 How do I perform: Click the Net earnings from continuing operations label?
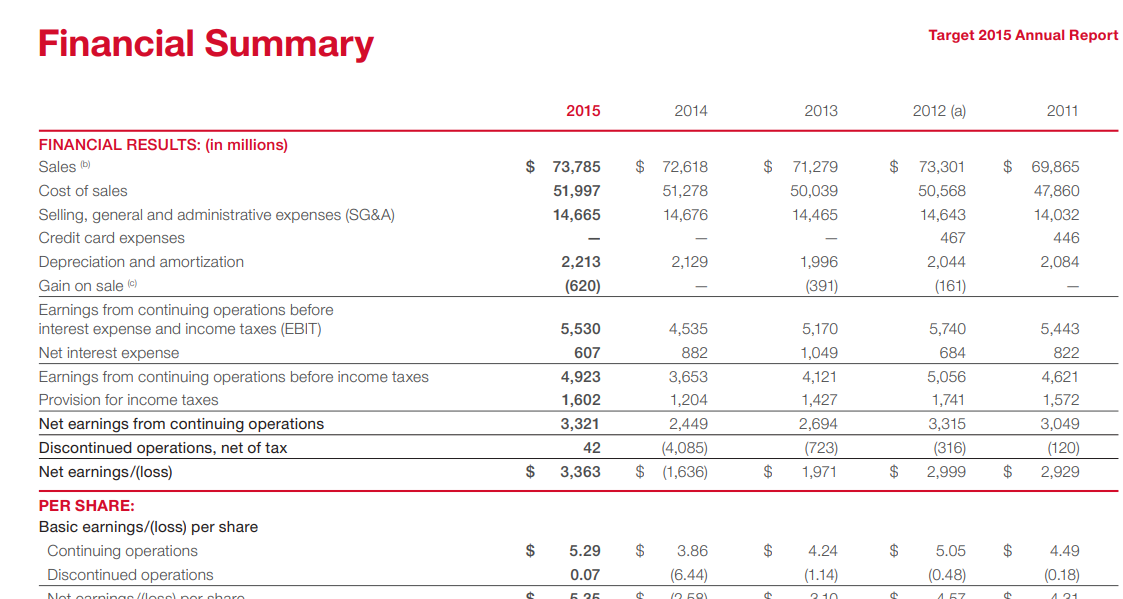pyautogui.click(x=181, y=423)
